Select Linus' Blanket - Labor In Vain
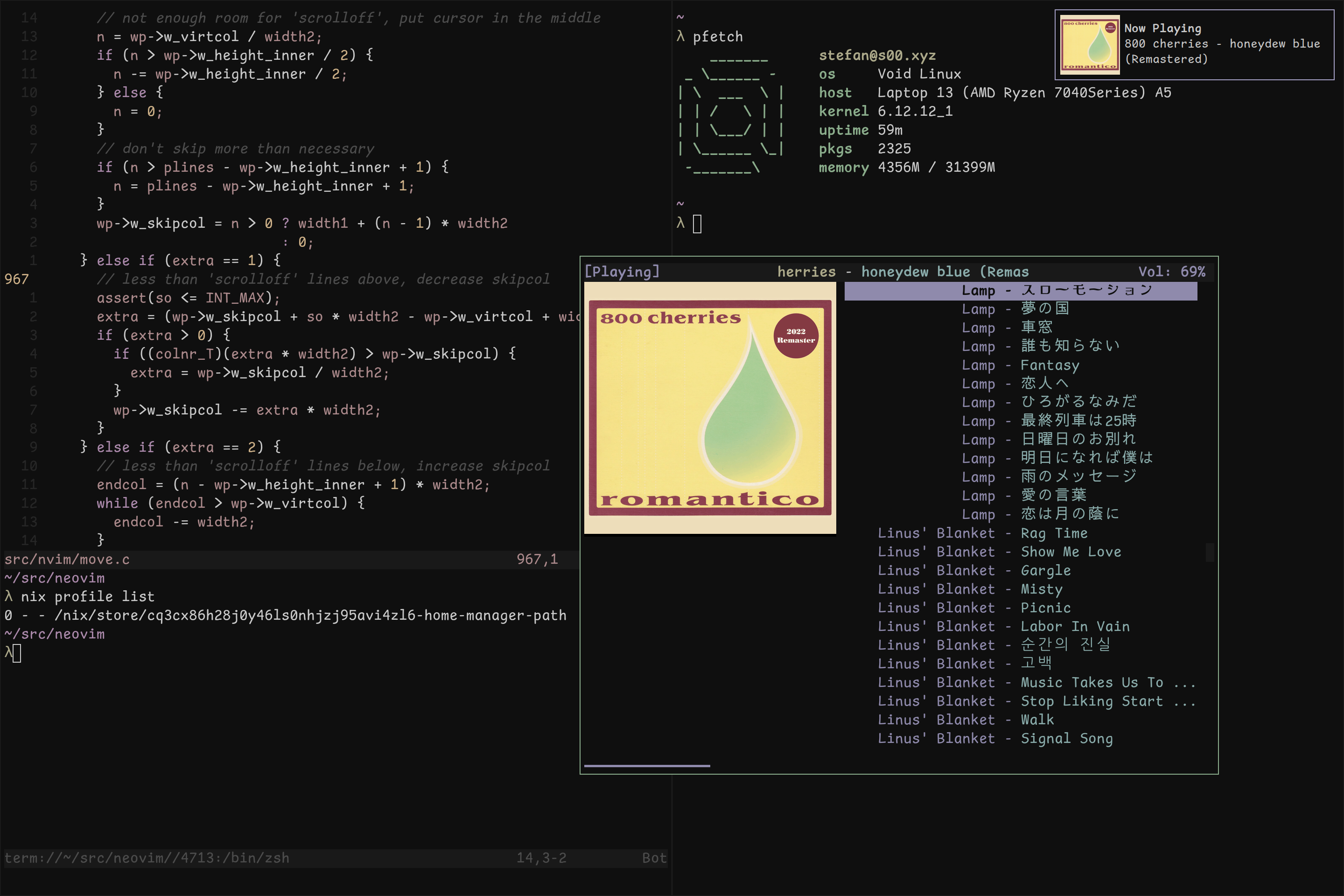Viewport: 1344px width, 896px height. tap(1003, 626)
